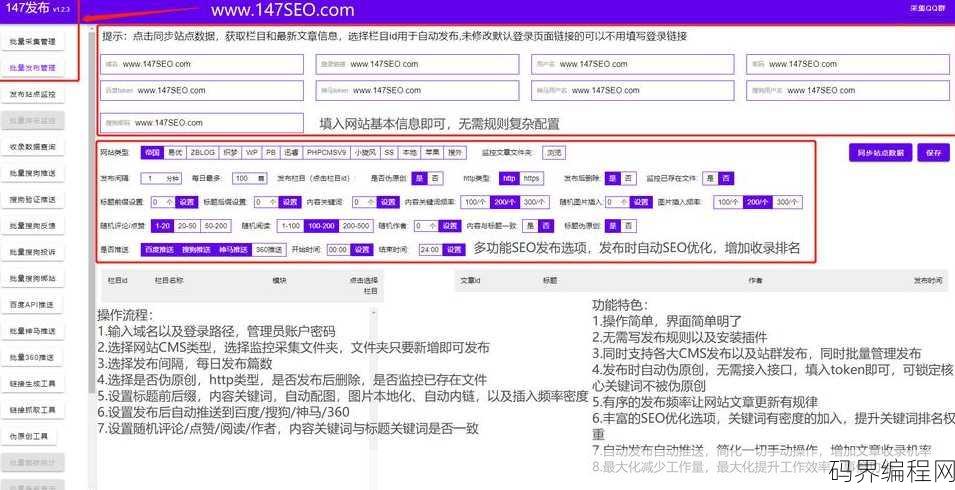Select 苹果 as website type

431,153
